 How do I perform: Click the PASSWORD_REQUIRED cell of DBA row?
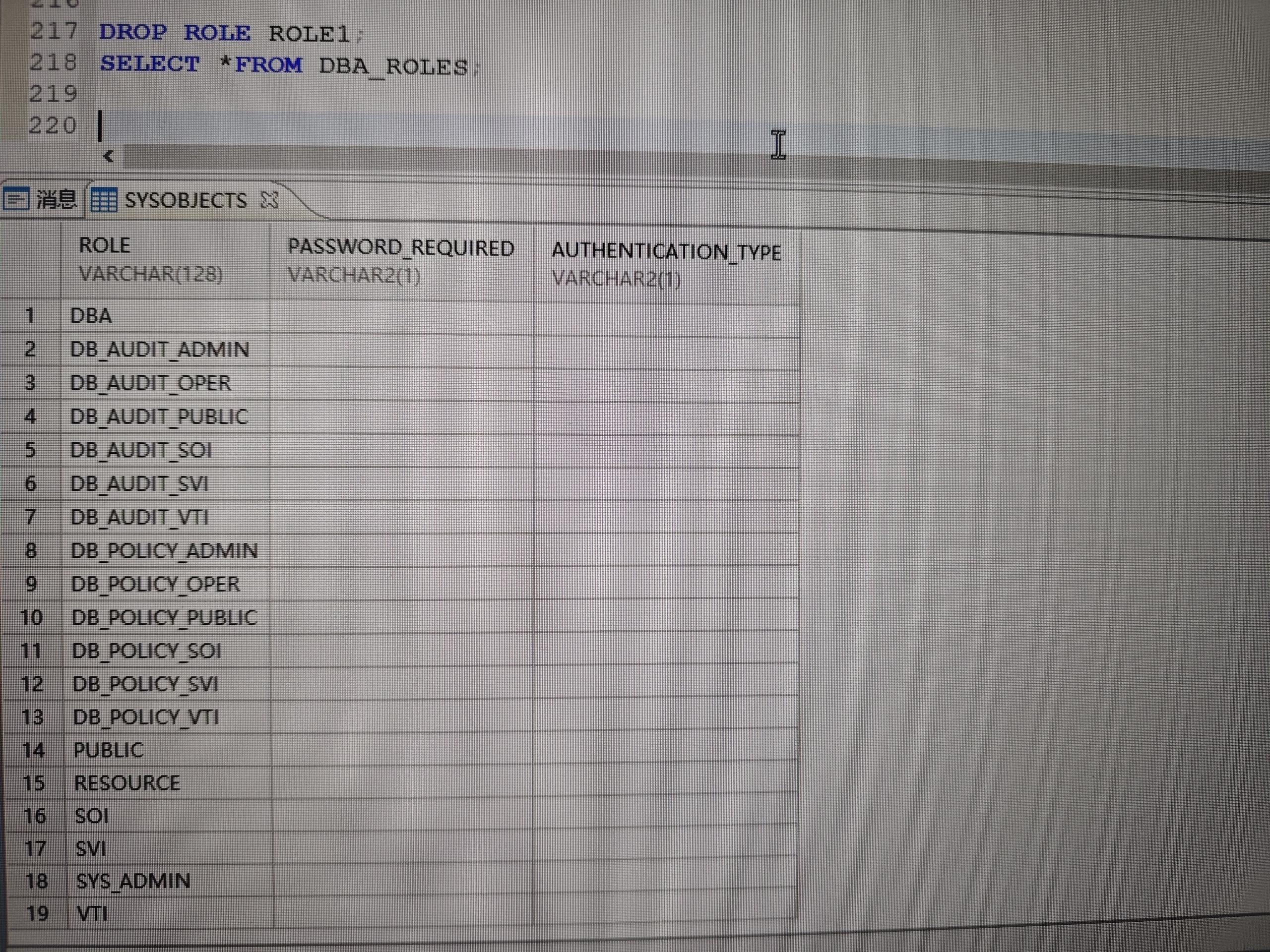click(402, 317)
